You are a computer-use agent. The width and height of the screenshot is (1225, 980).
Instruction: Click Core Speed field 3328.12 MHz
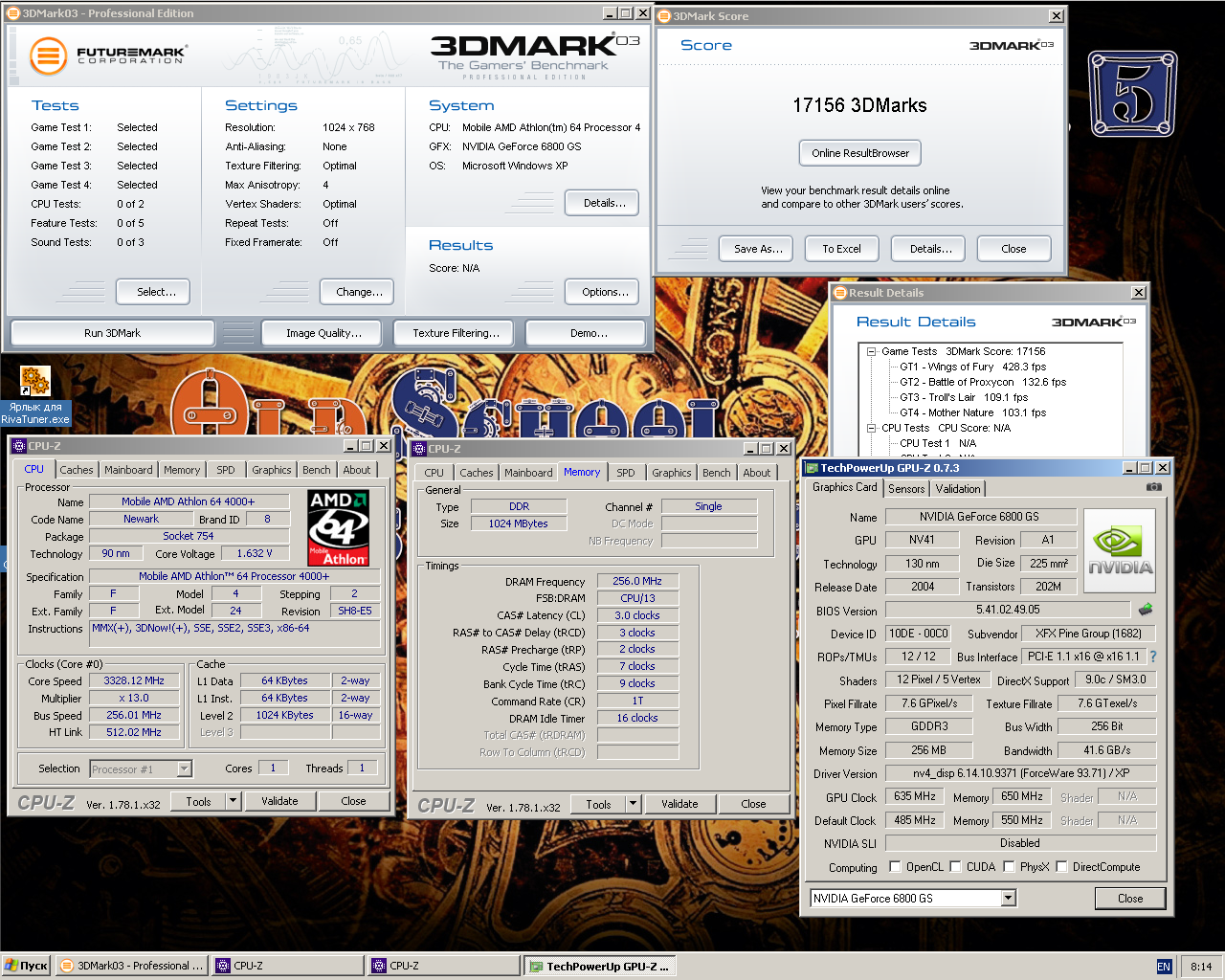[134, 680]
